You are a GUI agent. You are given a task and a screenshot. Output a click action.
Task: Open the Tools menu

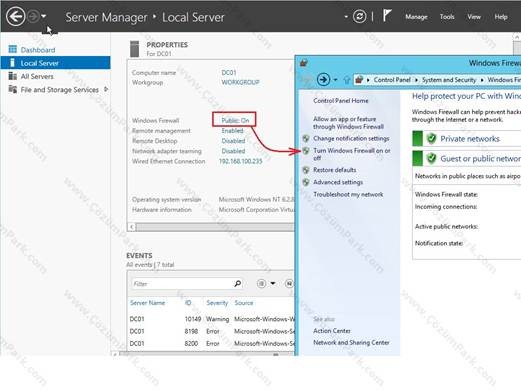[x=447, y=17]
